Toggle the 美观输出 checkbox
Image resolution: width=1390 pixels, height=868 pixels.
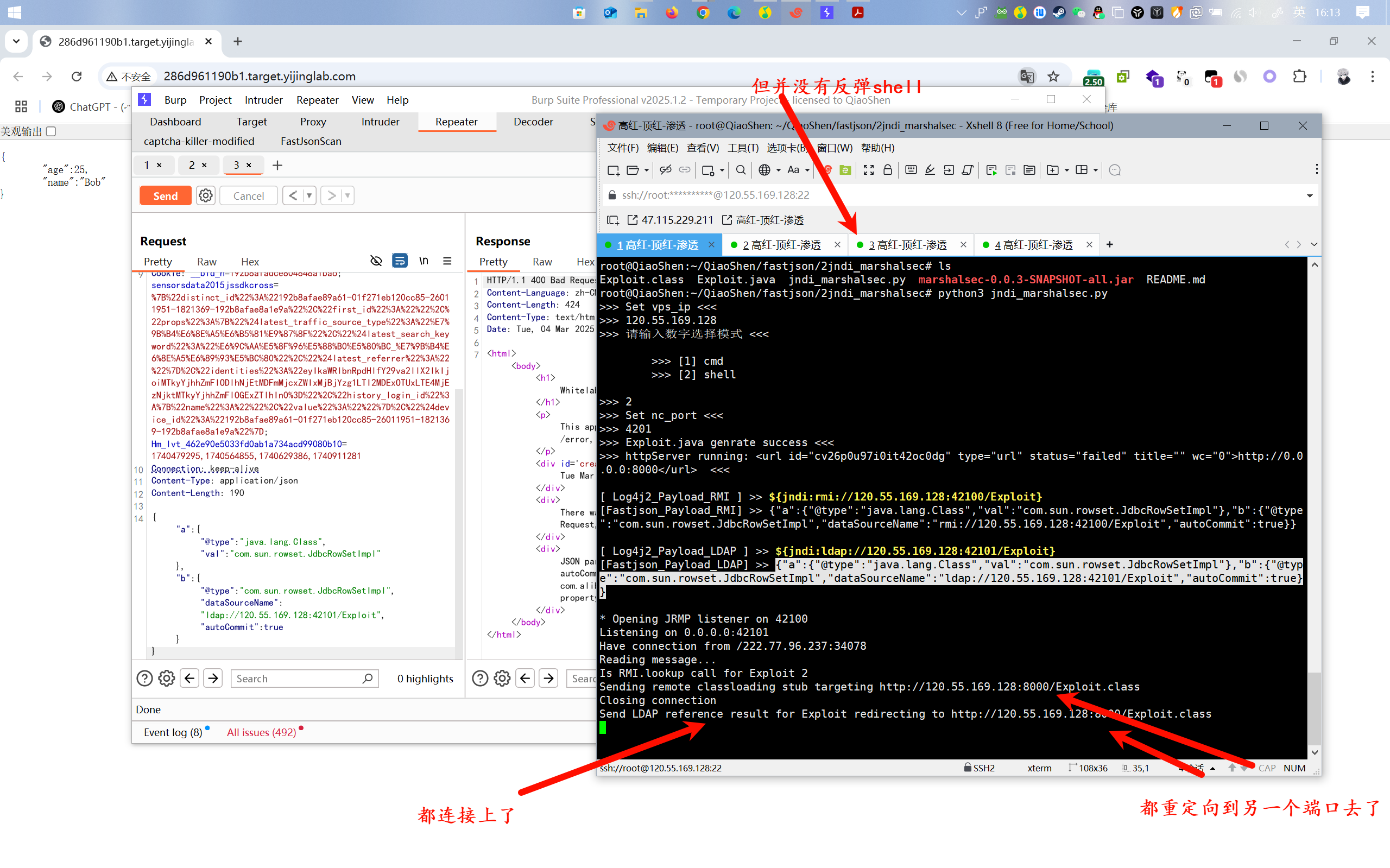[x=51, y=131]
